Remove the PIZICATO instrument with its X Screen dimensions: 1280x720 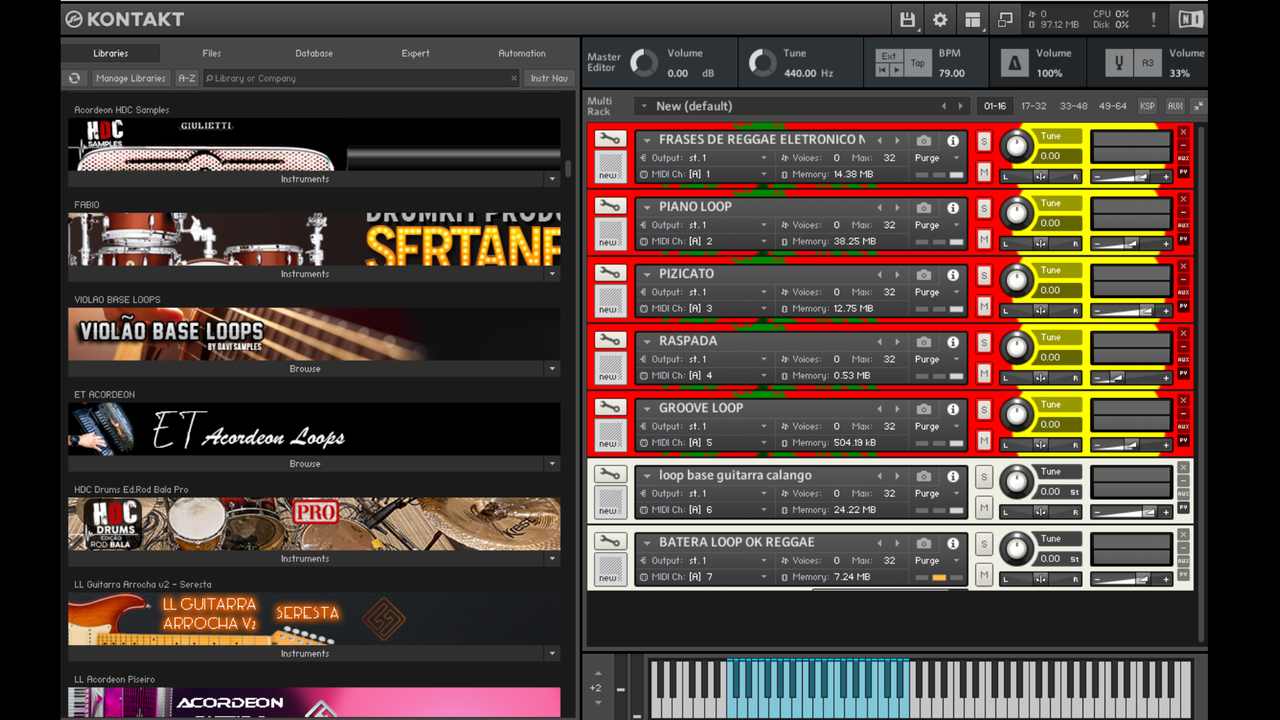1183,266
